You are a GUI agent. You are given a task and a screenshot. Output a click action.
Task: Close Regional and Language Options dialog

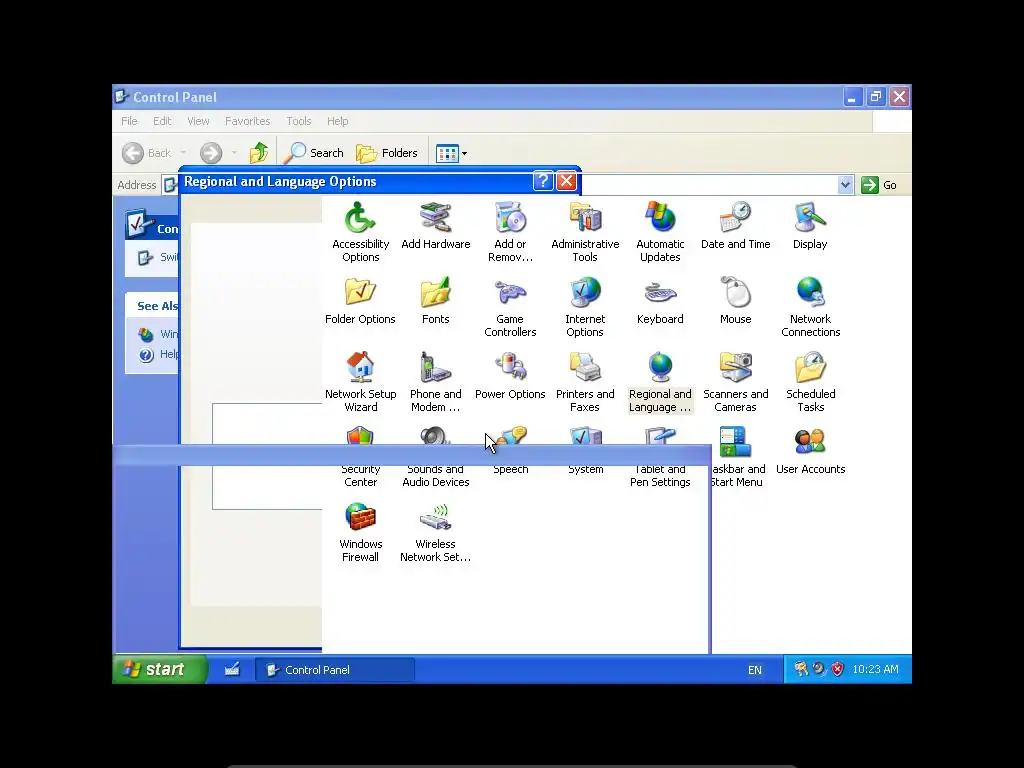coord(566,181)
